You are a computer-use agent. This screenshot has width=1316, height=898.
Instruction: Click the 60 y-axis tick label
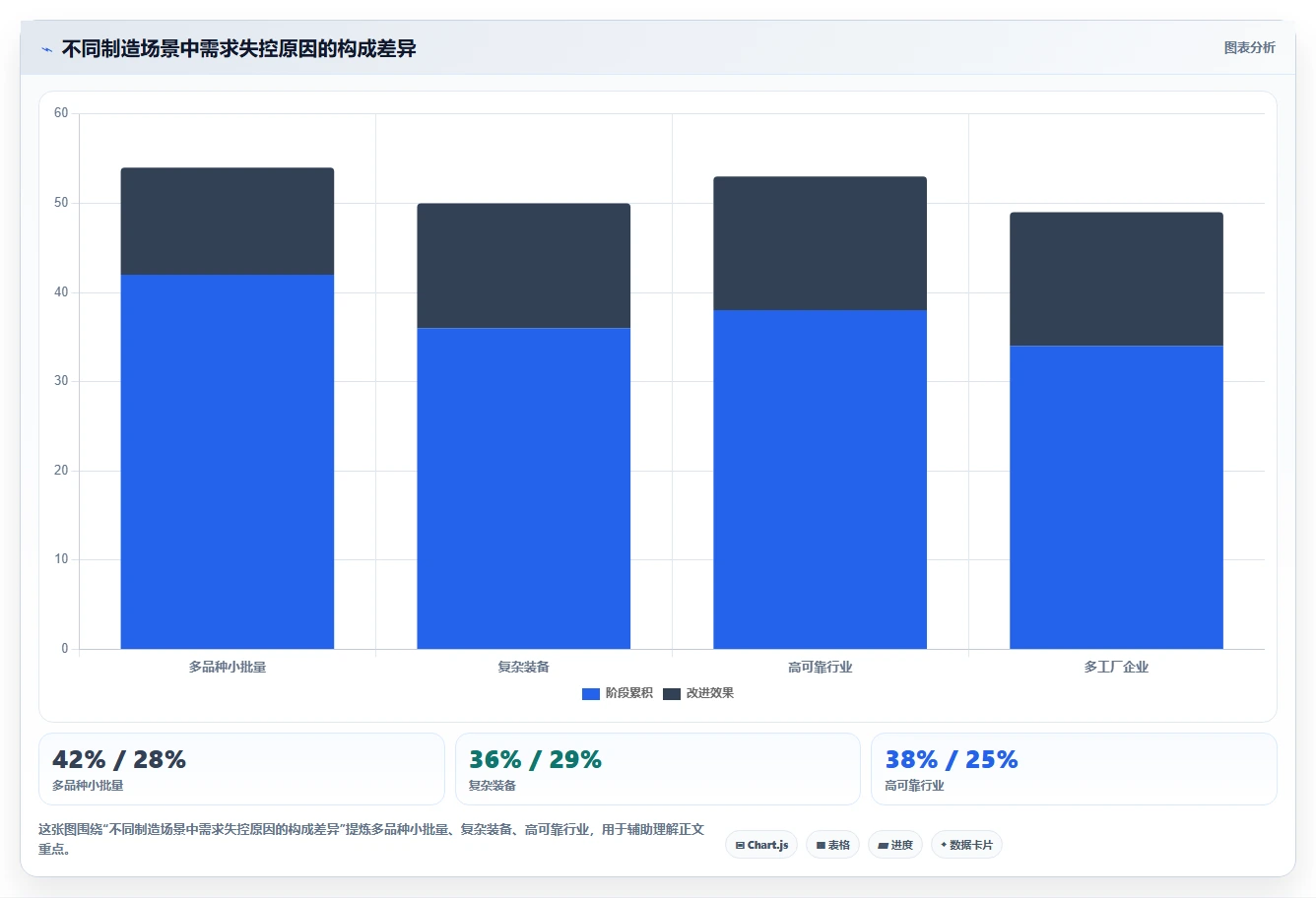(x=61, y=113)
